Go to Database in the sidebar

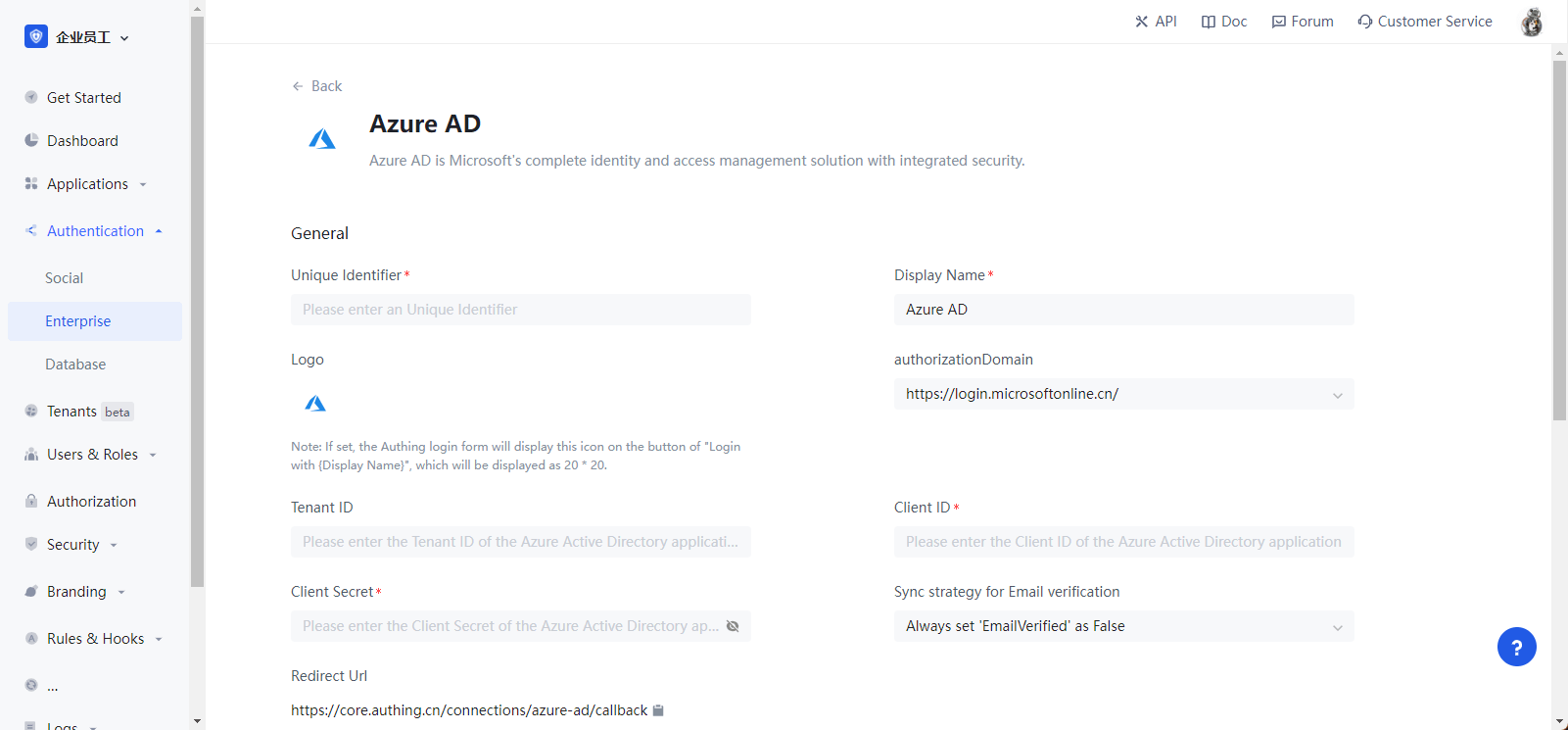pyautogui.click(x=75, y=365)
